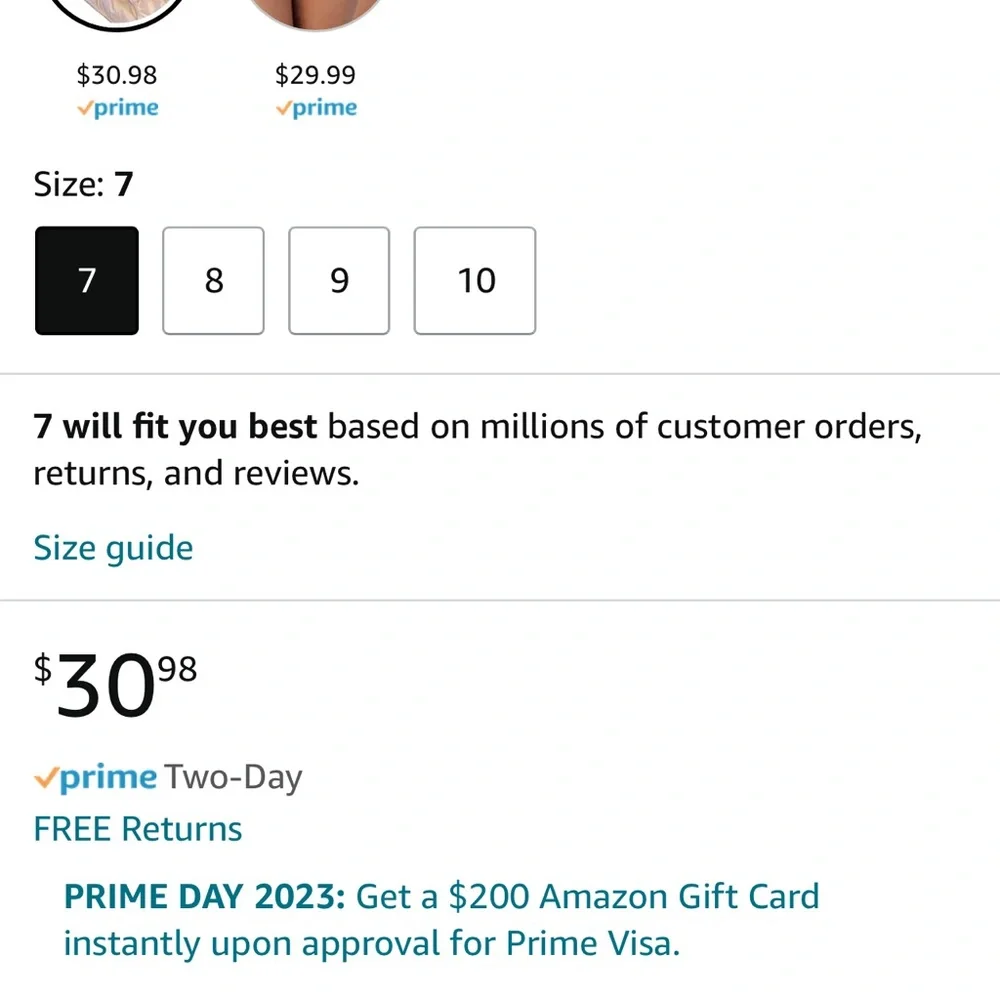The height and width of the screenshot is (1000, 1000).
Task: Open the PRIME DAY 2023 bold heading
Action: coord(205,897)
